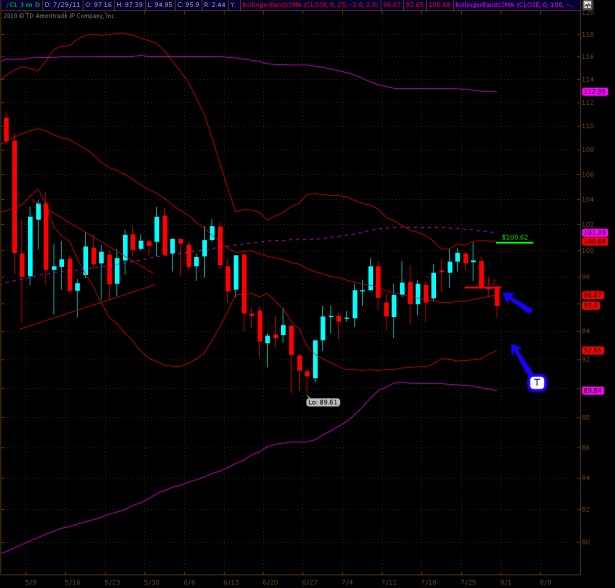The width and height of the screenshot is (615, 588).
Task: Click the C: 95.9 close value
Action: point(188,5)
